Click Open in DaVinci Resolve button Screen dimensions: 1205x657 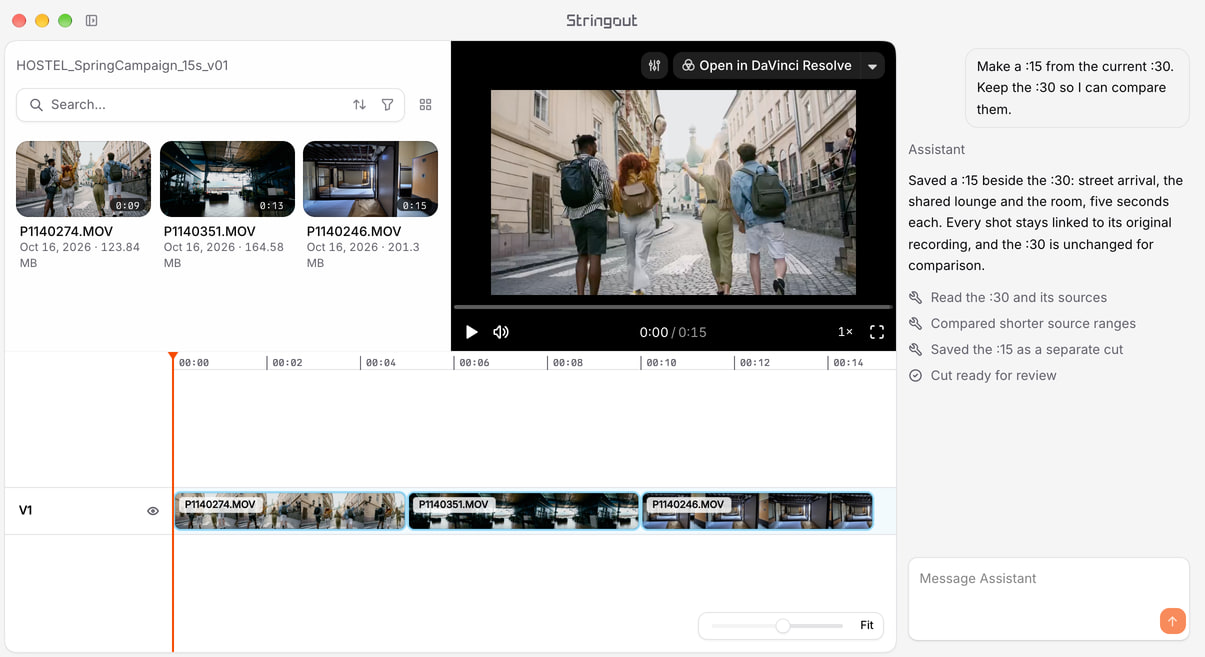pos(766,66)
